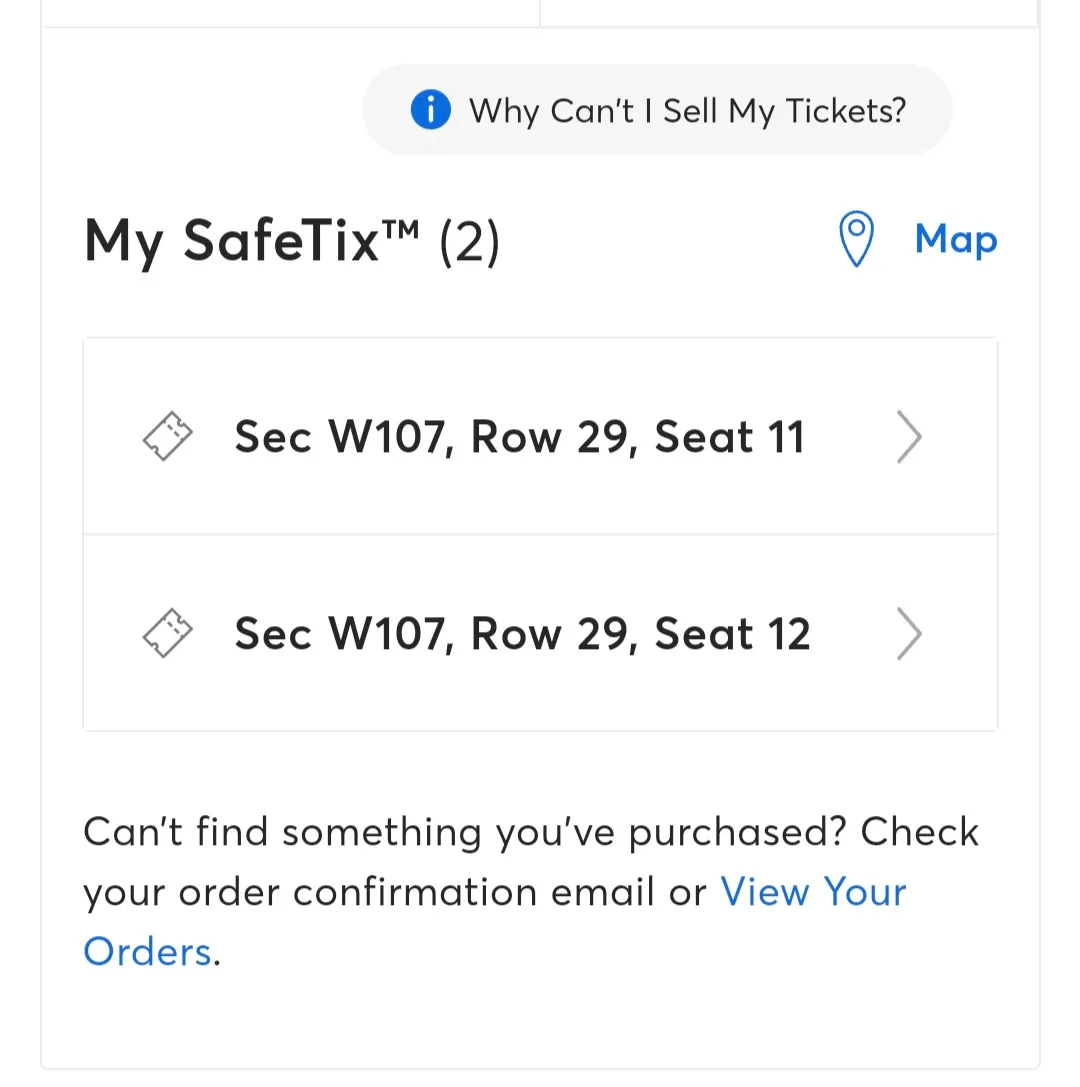Click the blue info circle icon

click(430, 110)
